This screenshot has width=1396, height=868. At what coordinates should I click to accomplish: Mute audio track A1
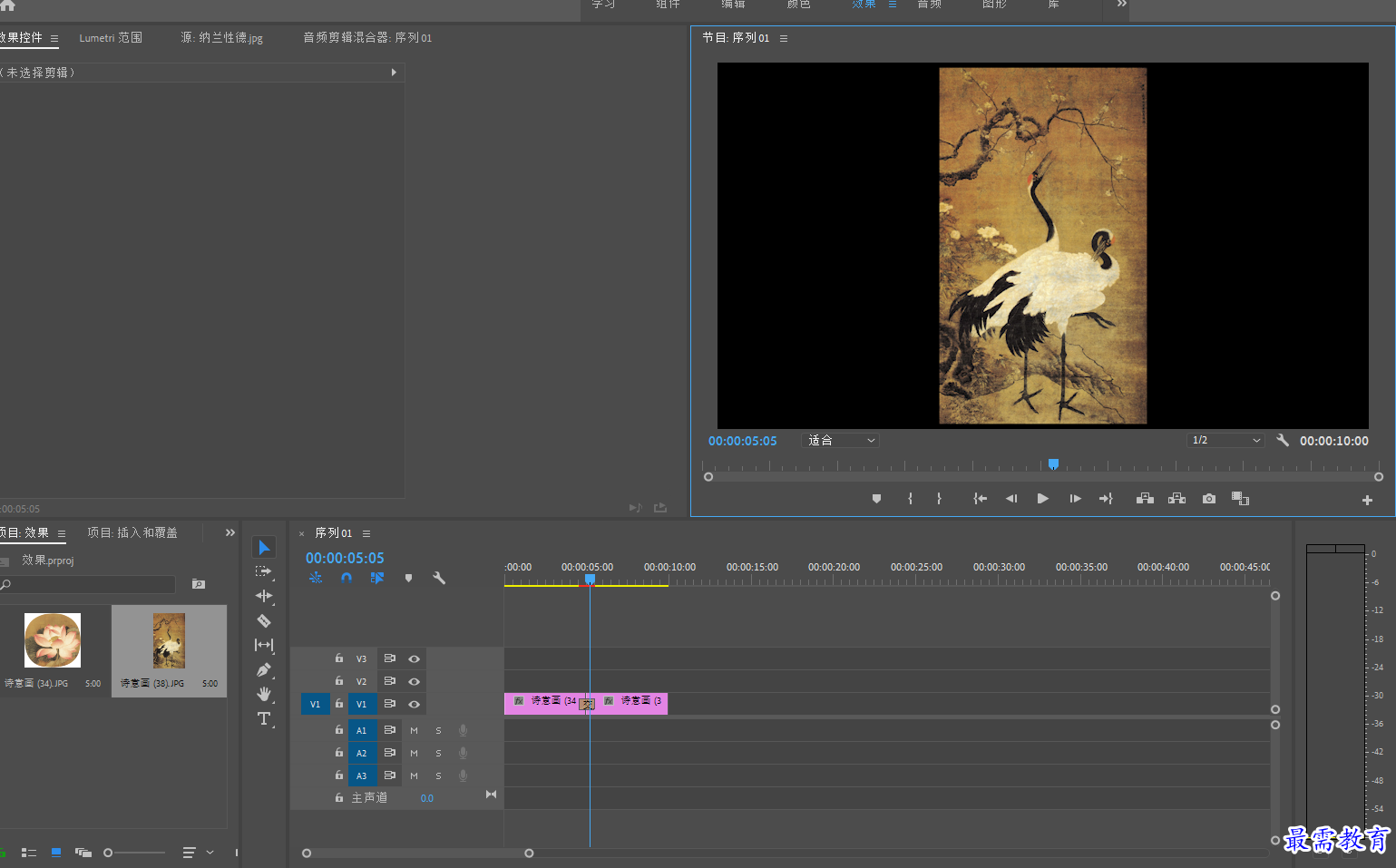414,730
